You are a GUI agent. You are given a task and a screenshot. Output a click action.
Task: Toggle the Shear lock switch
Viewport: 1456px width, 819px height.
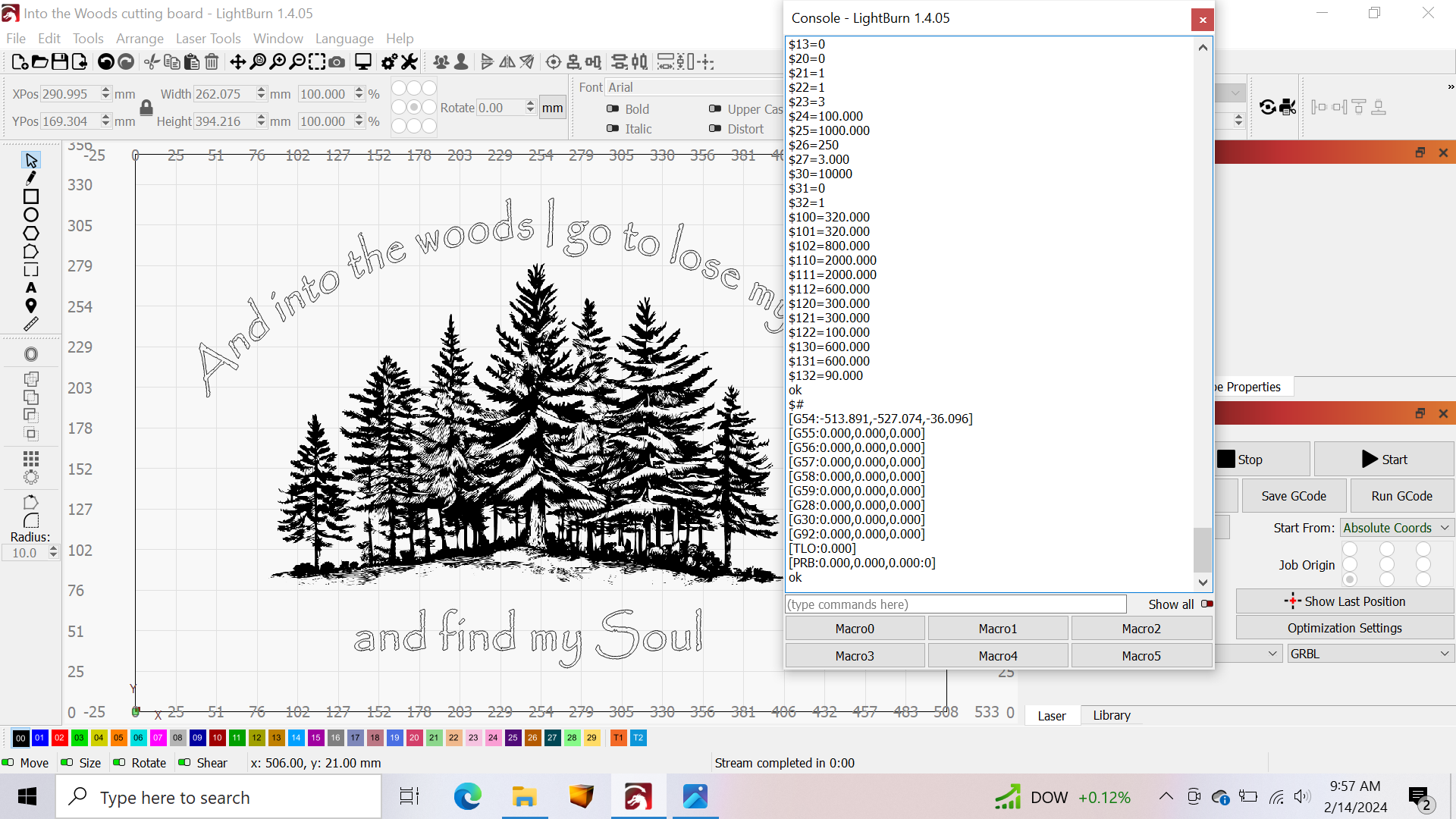click(185, 763)
